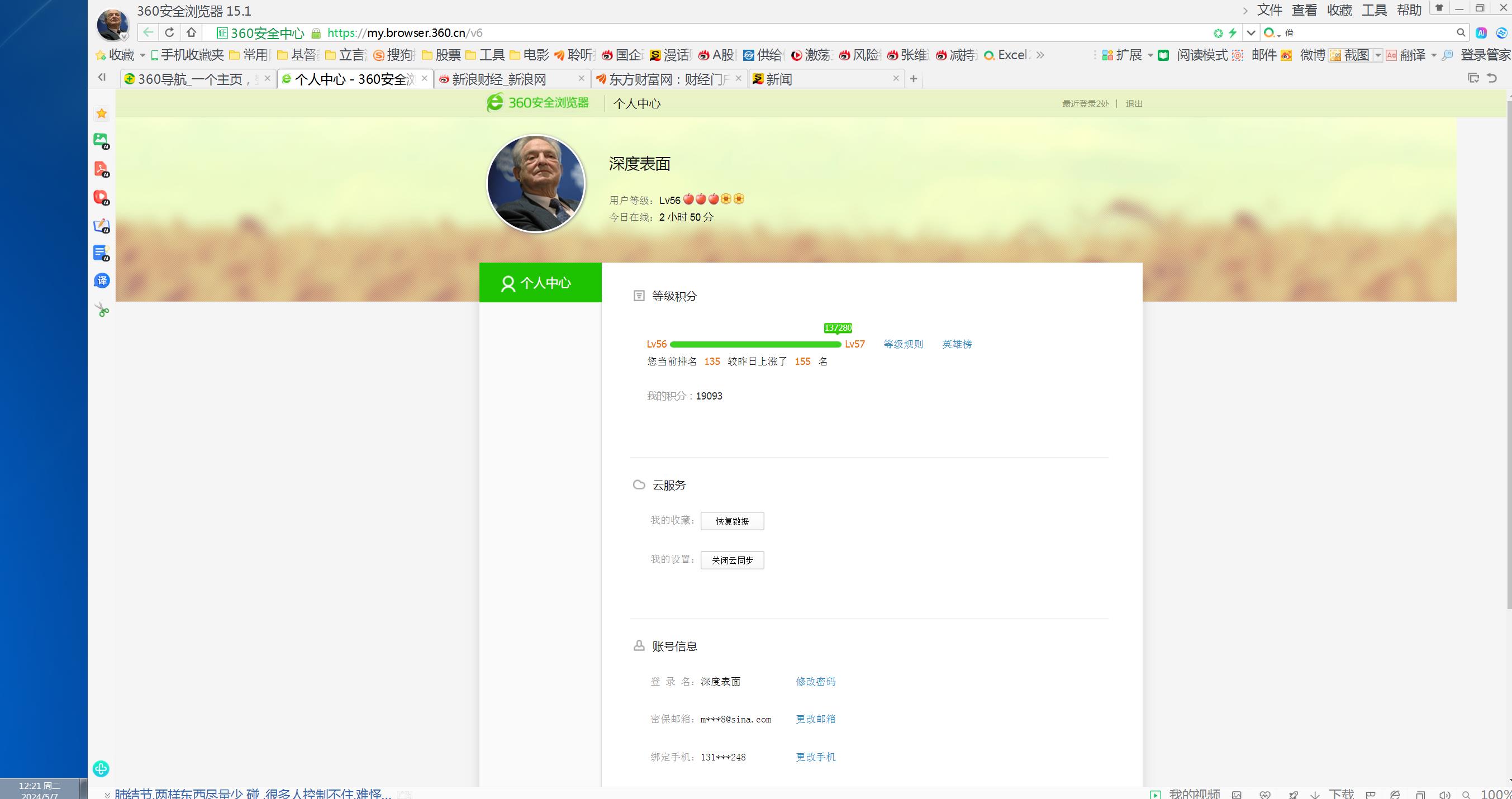Image resolution: width=1512 pixels, height=799 pixels.
Task: Close the 新浪财经 tab
Action: pyautogui.click(x=581, y=78)
